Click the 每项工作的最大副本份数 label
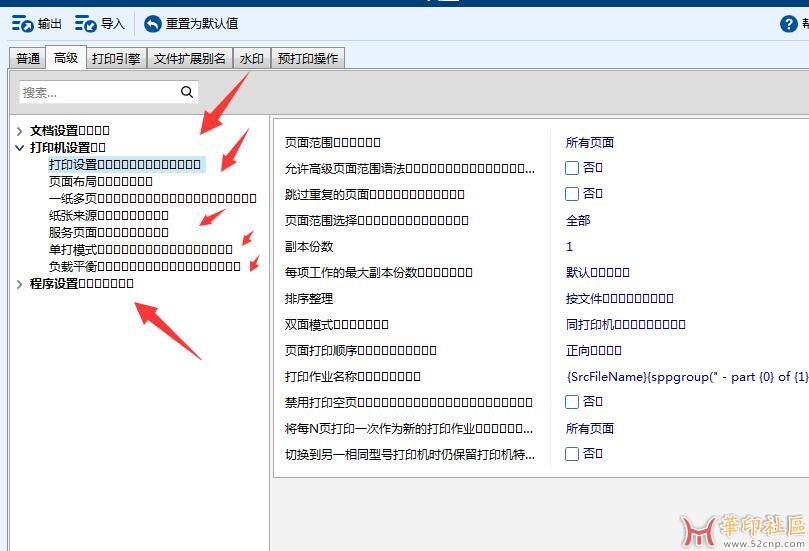809x551 pixels. point(379,272)
